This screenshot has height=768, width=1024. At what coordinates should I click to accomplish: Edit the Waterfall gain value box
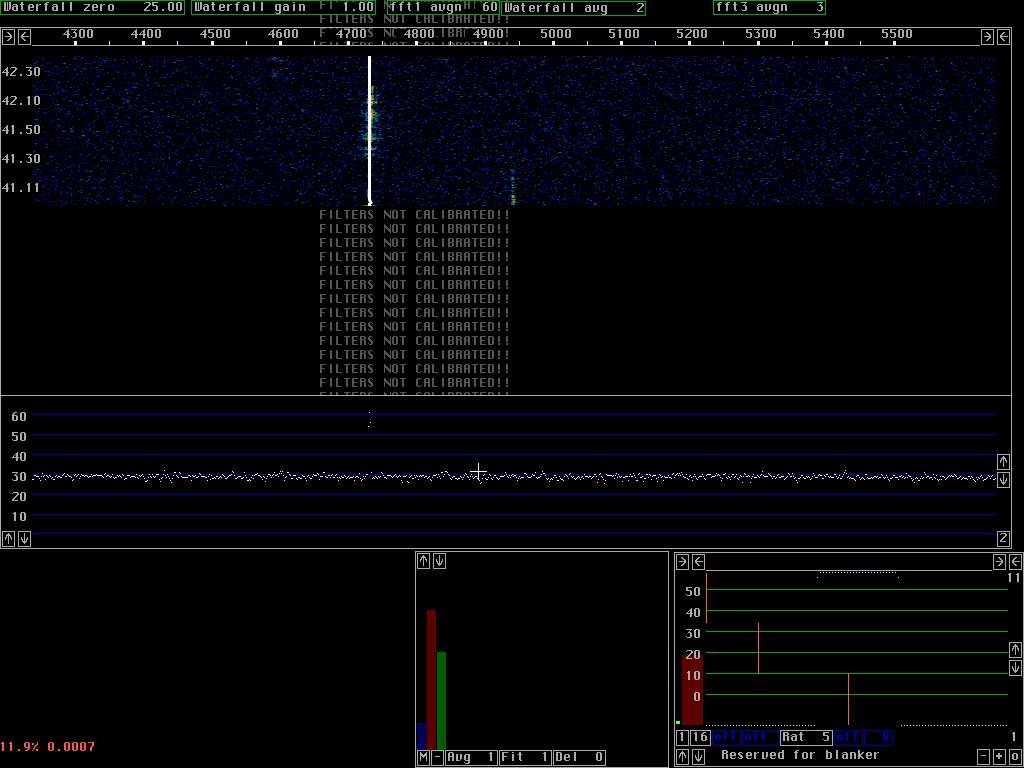pos(284,8)
